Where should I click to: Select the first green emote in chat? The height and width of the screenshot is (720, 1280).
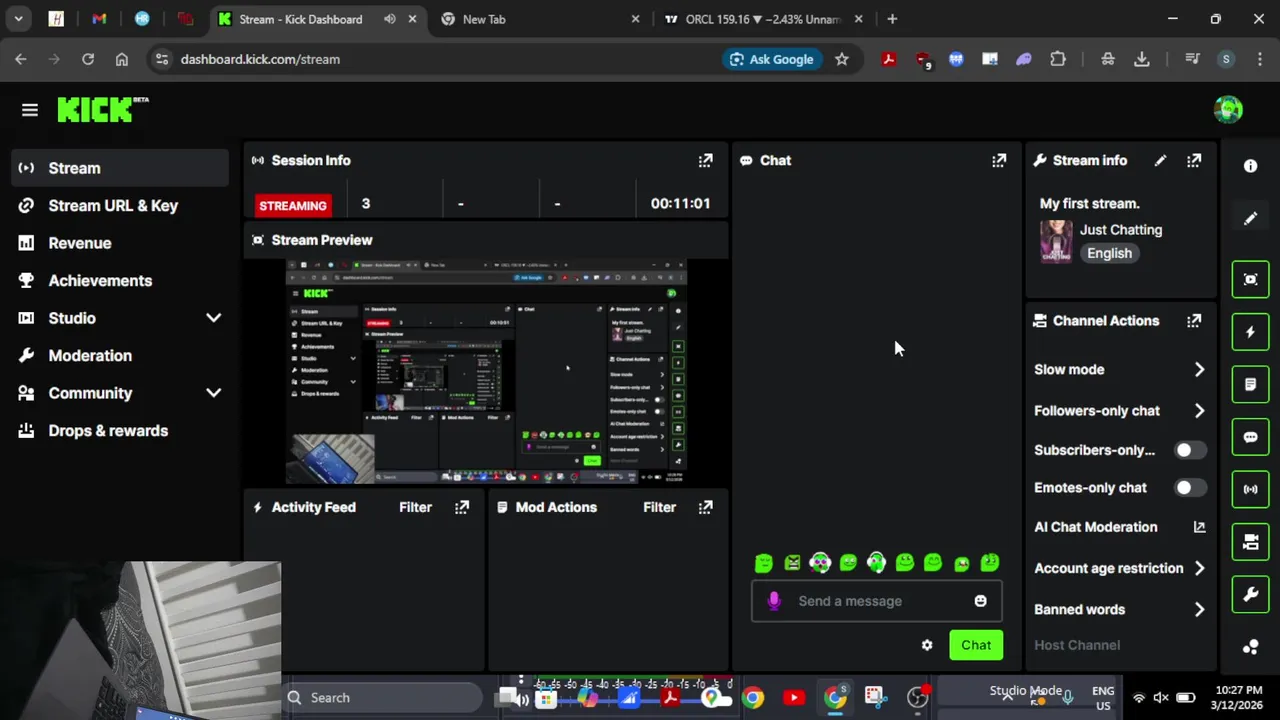[764, 564]
